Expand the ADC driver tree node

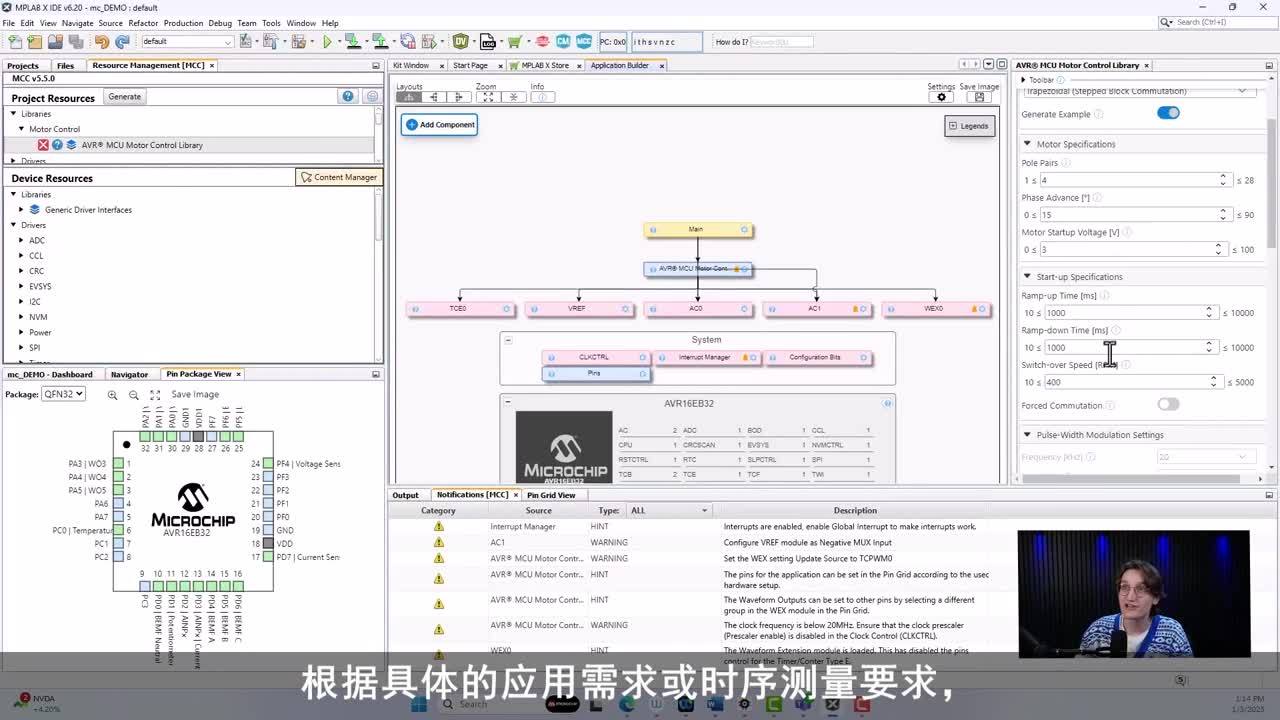pyautogui.click(x=21, y=240)
